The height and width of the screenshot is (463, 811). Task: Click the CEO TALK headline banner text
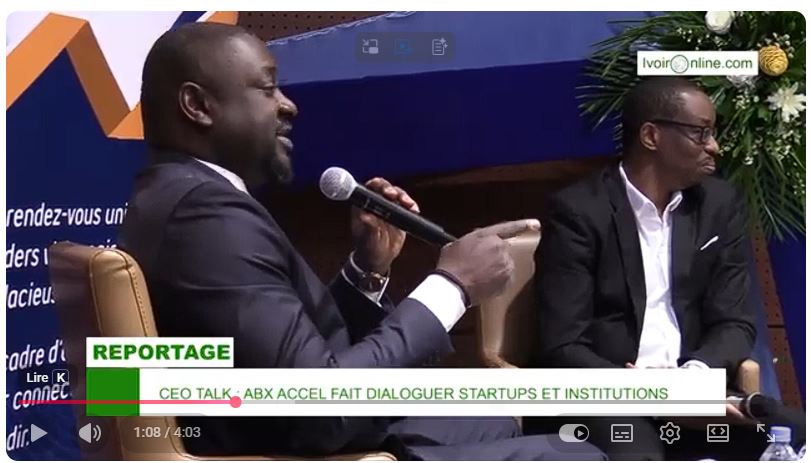pos(413,394)
